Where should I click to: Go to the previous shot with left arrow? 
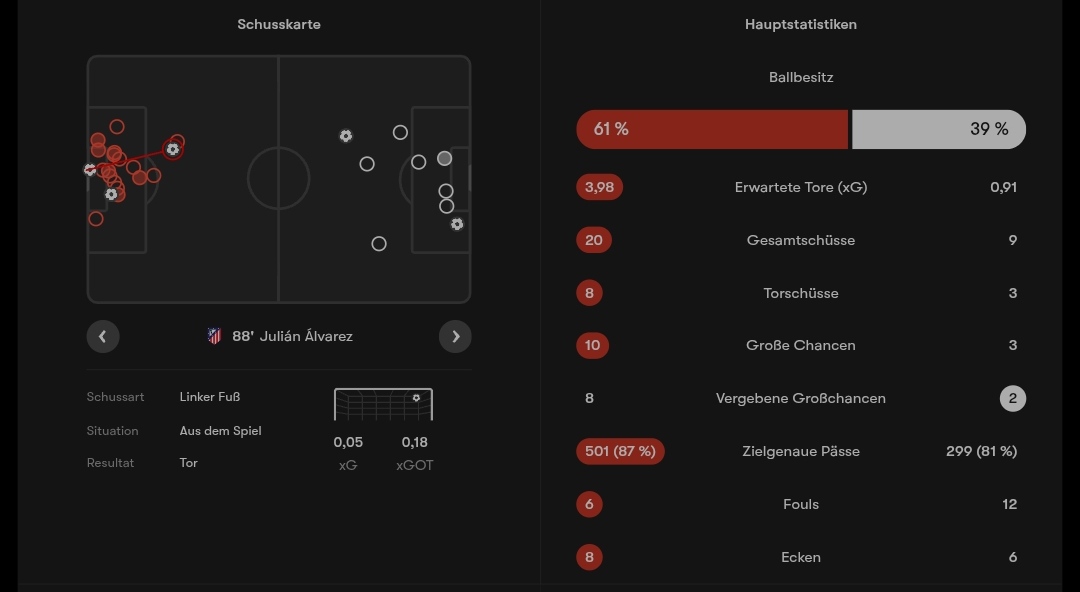coord(103,336)
